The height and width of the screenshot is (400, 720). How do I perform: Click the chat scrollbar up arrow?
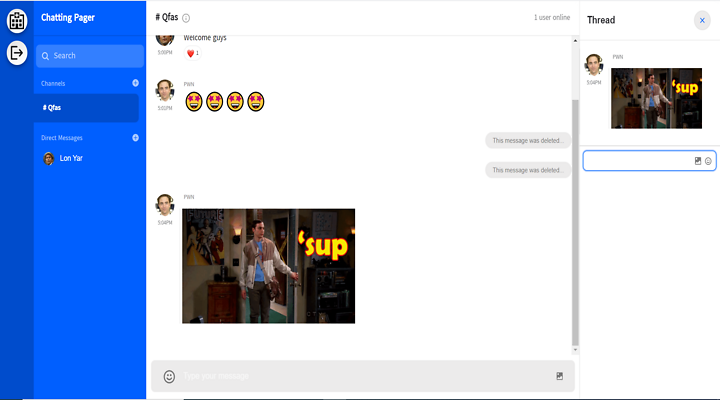pos(575,41)
